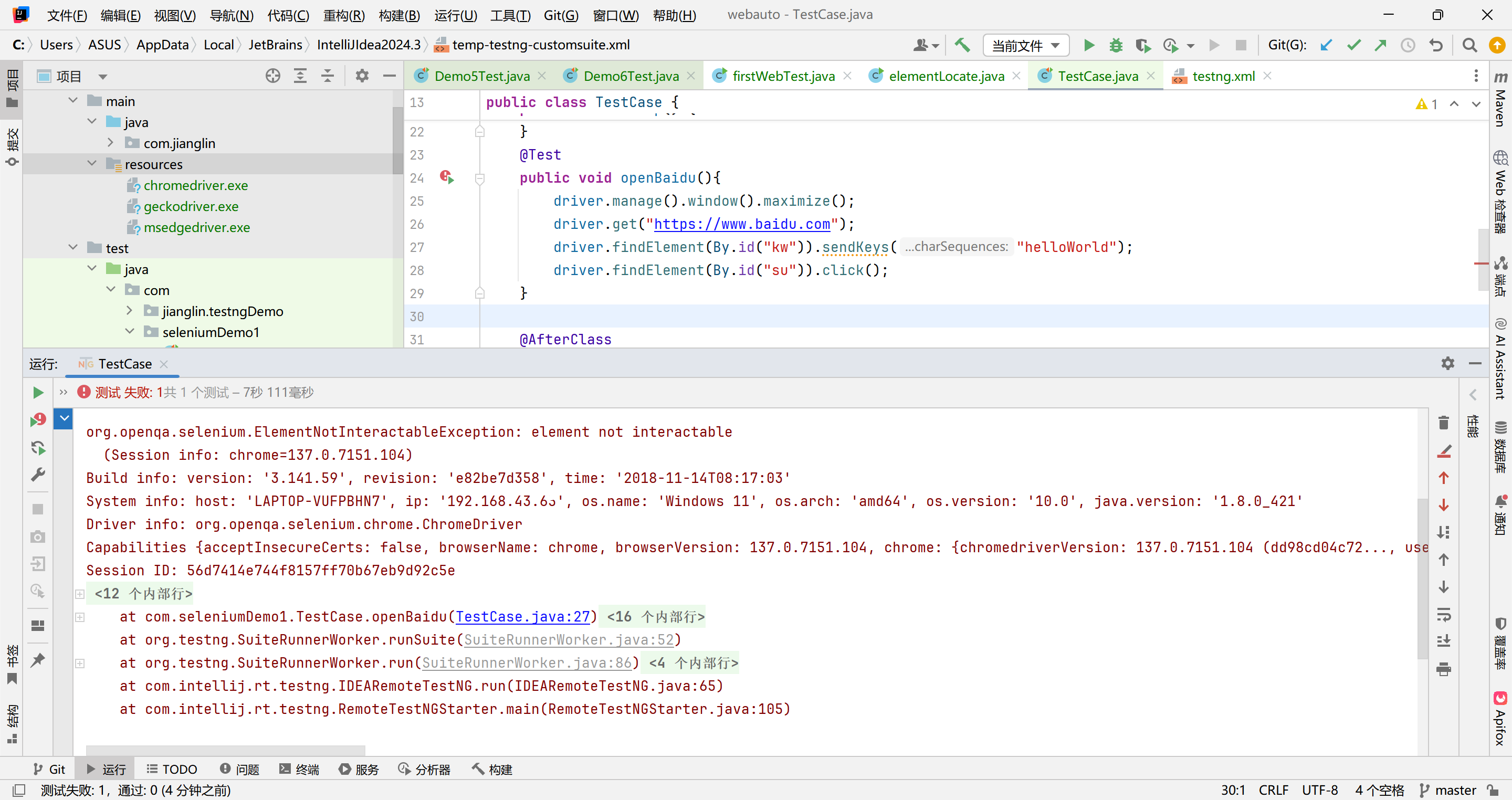Expand the jianglin.testngDemo package
The image size is (1512, 800).
[130, 311]
